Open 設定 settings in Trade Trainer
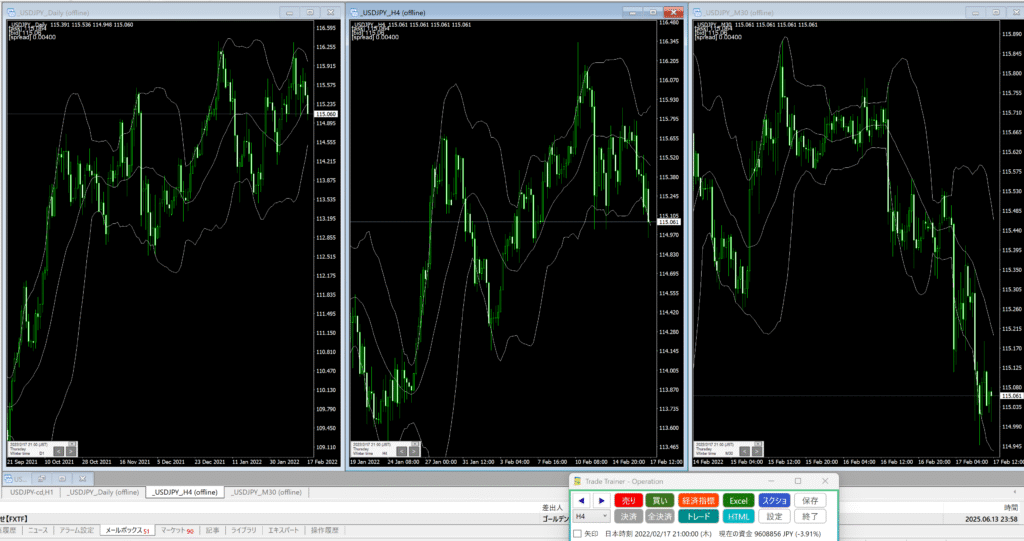The height and width of the screenshot is (541, 1024). [774, 516]
